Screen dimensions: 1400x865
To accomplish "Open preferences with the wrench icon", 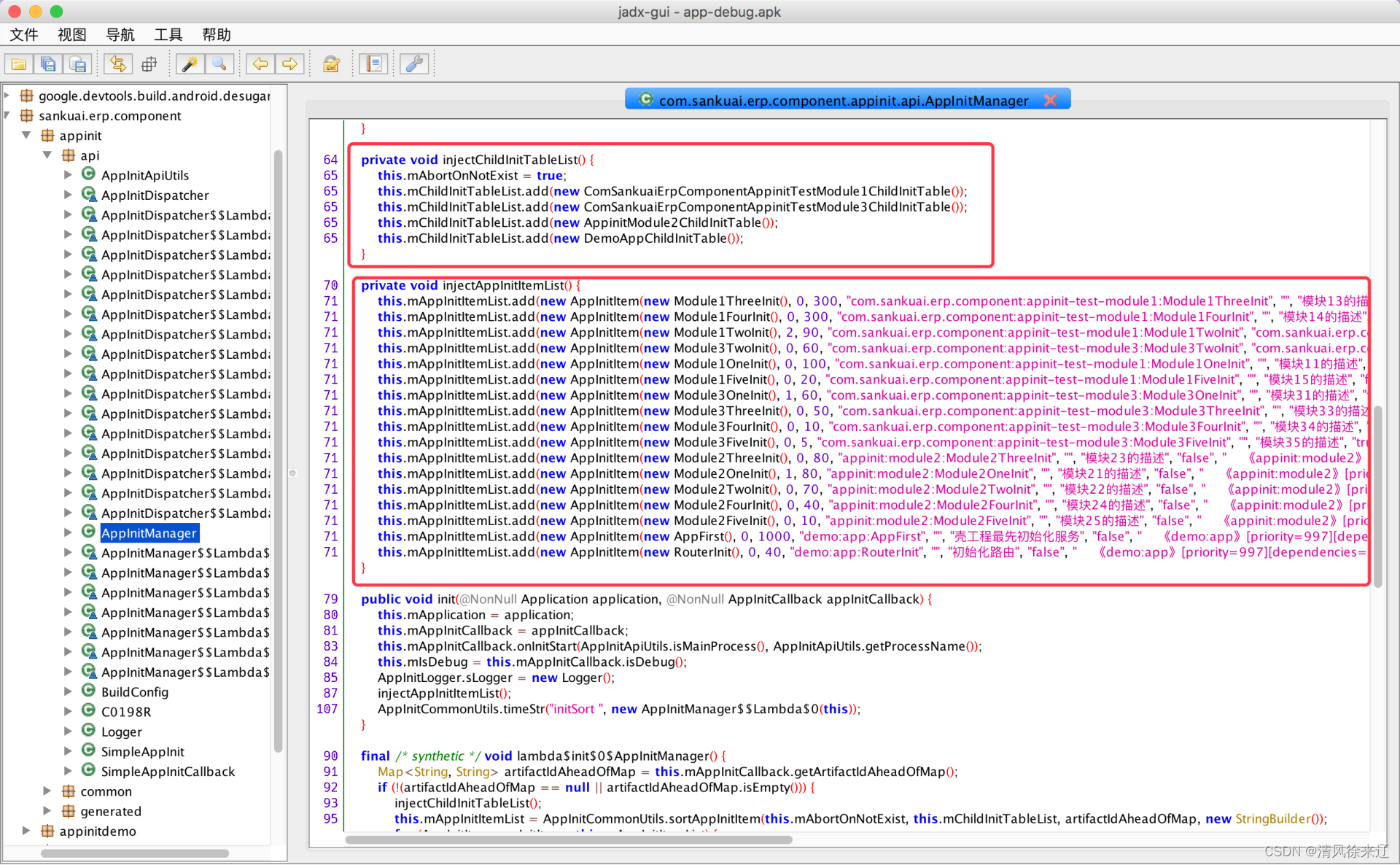I will coord(413,64).
